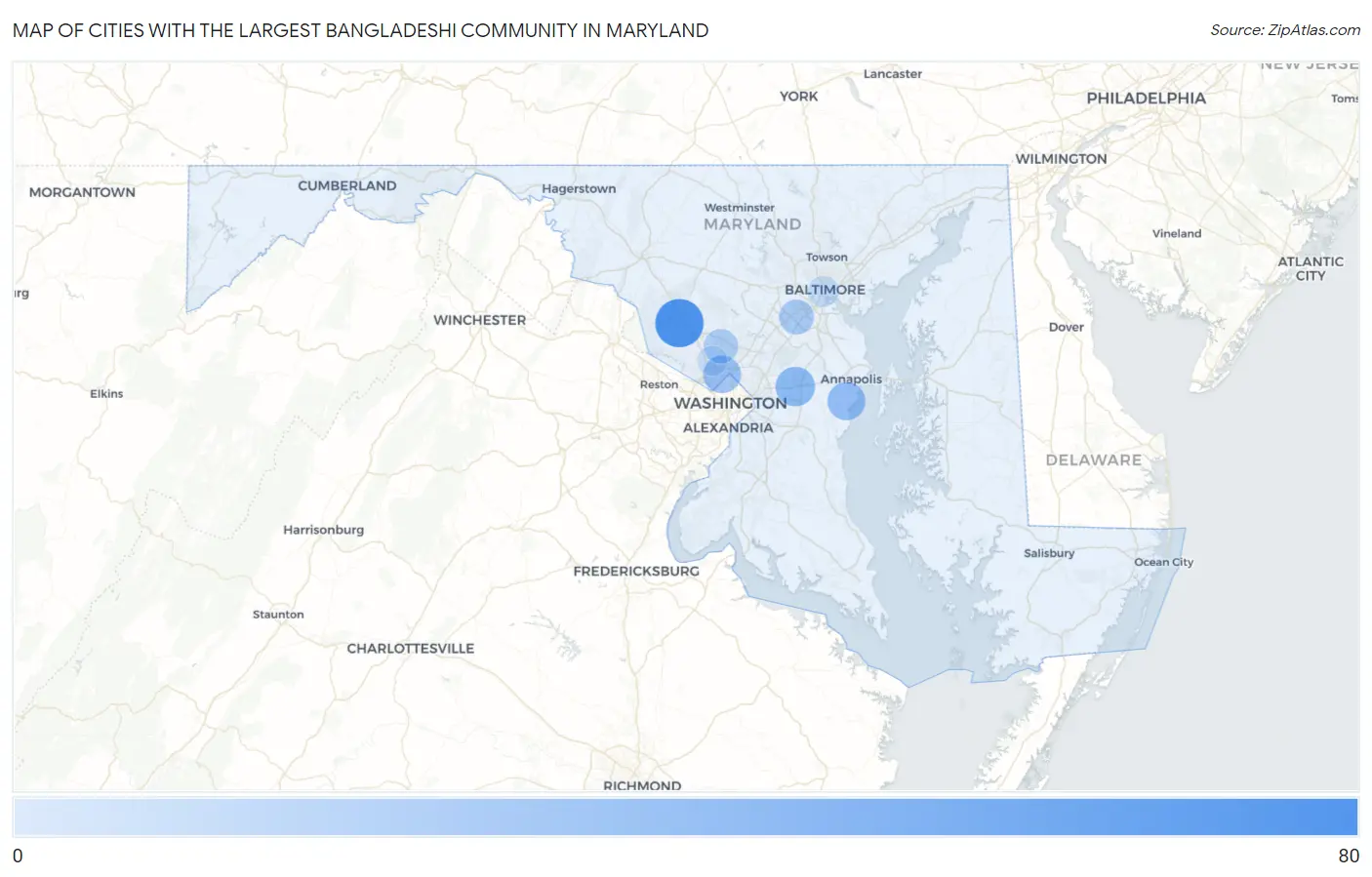This screenshot has height=877, width=1372.
Task: Click the map title heading
Action: pyautogui.click(x=360, y=30)
